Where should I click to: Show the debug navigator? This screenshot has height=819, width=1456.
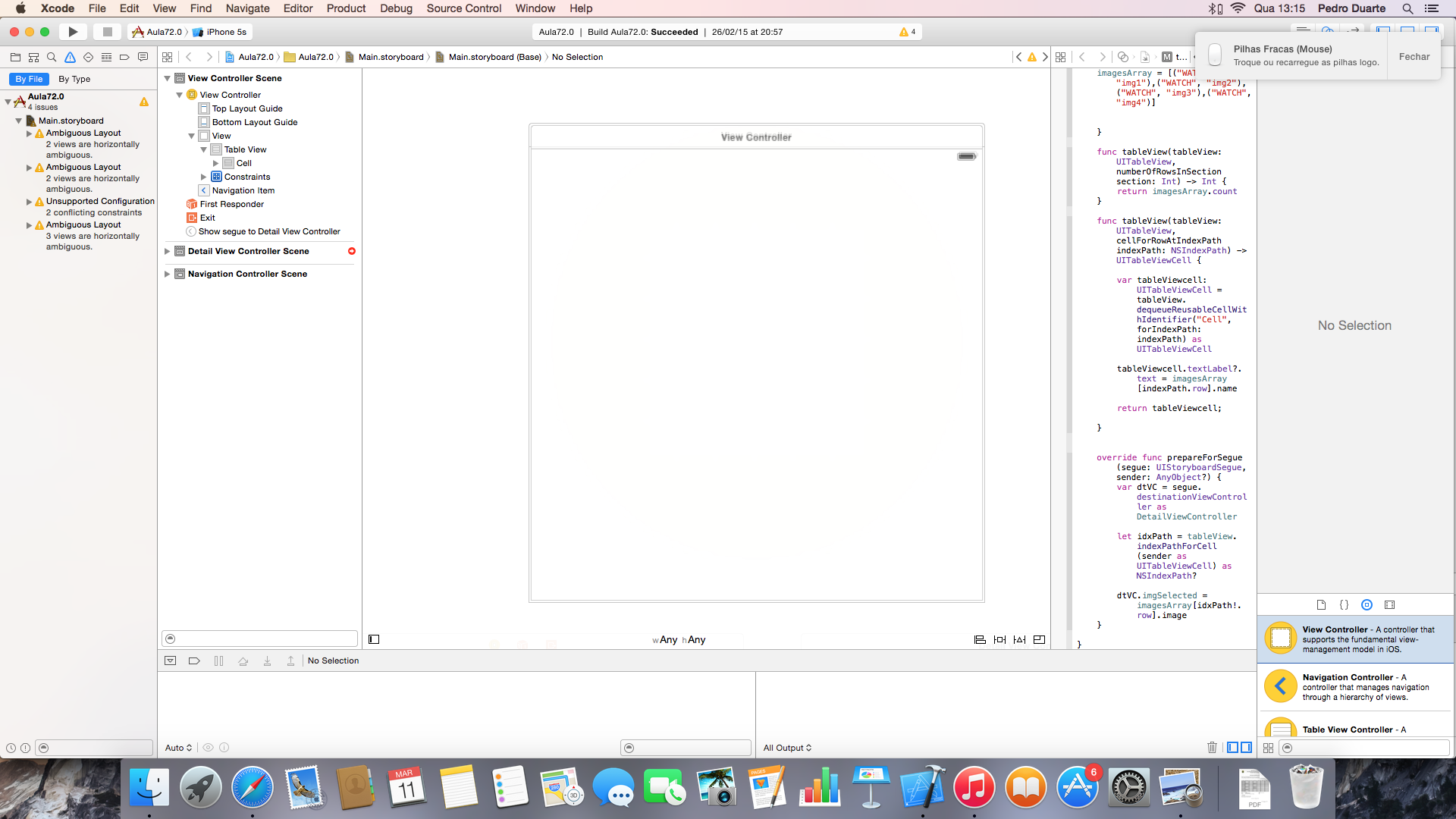coord(106,57)
